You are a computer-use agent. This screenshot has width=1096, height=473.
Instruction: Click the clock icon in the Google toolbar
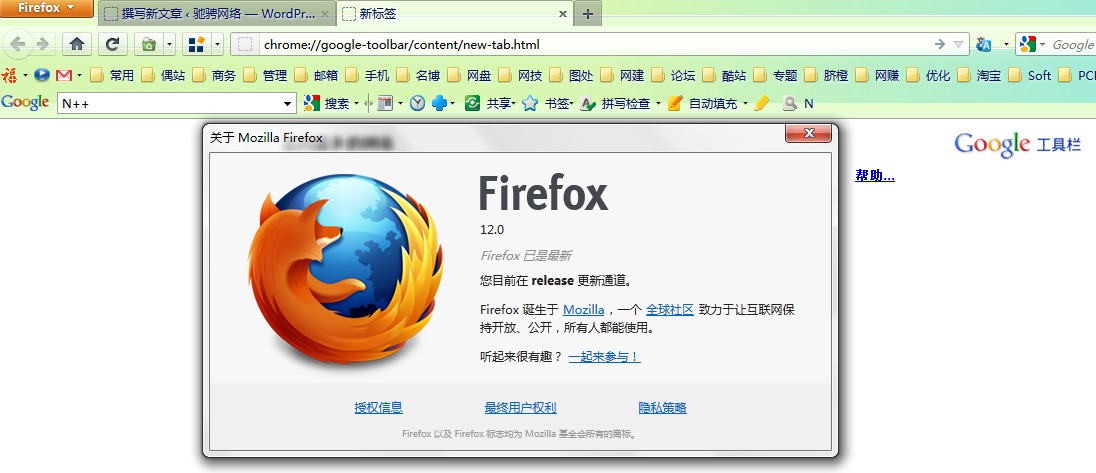(417, 103)
